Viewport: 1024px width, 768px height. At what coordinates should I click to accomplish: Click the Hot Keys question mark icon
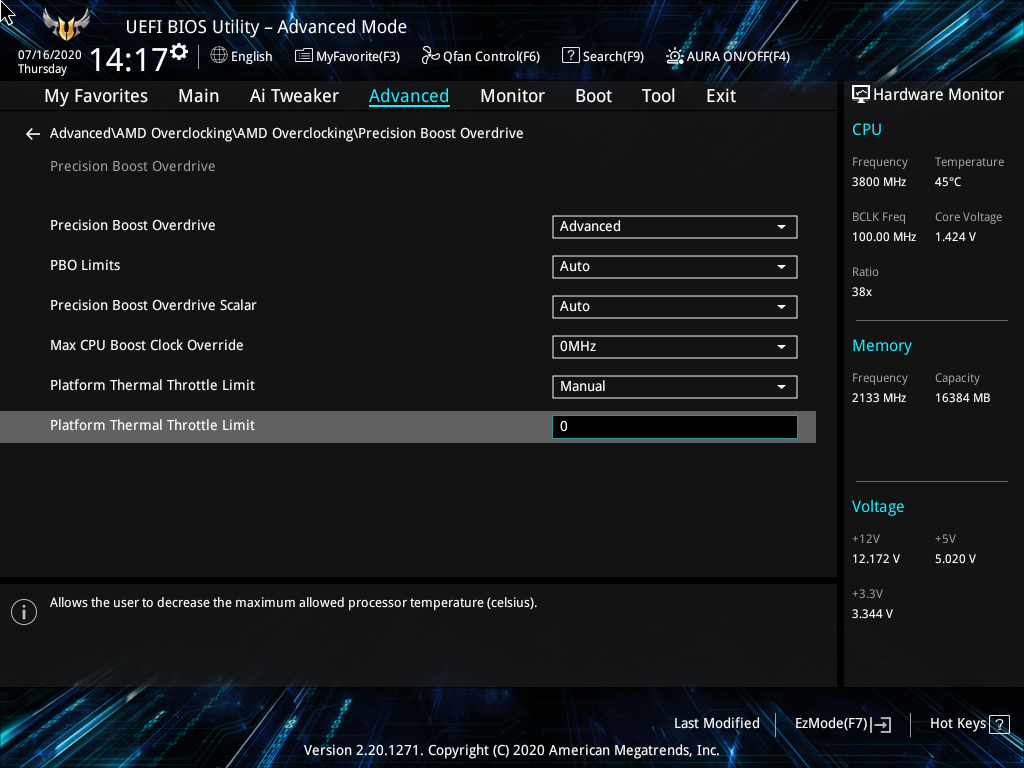999,724
